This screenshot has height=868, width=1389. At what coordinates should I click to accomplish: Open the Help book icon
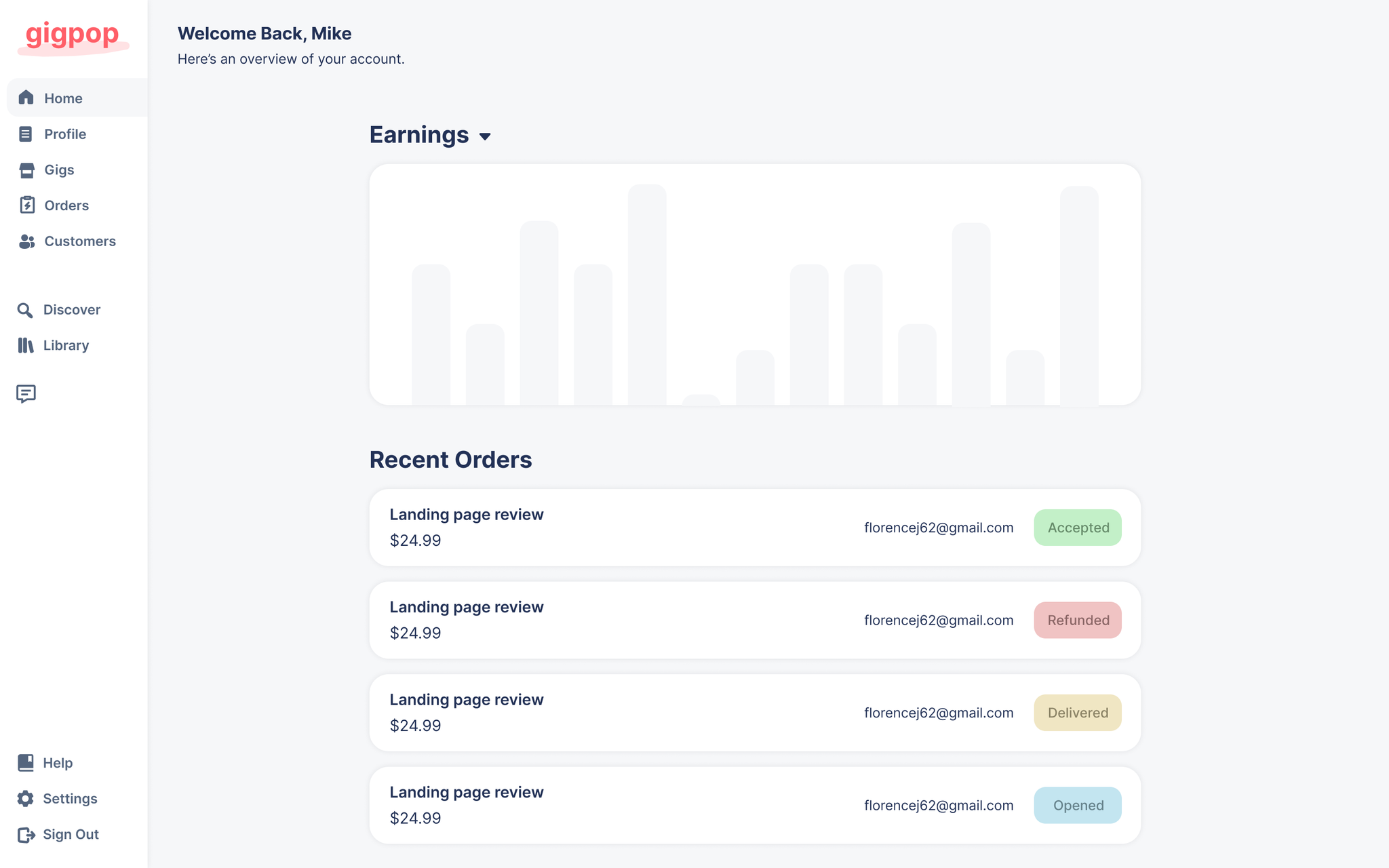click(26, 762)
